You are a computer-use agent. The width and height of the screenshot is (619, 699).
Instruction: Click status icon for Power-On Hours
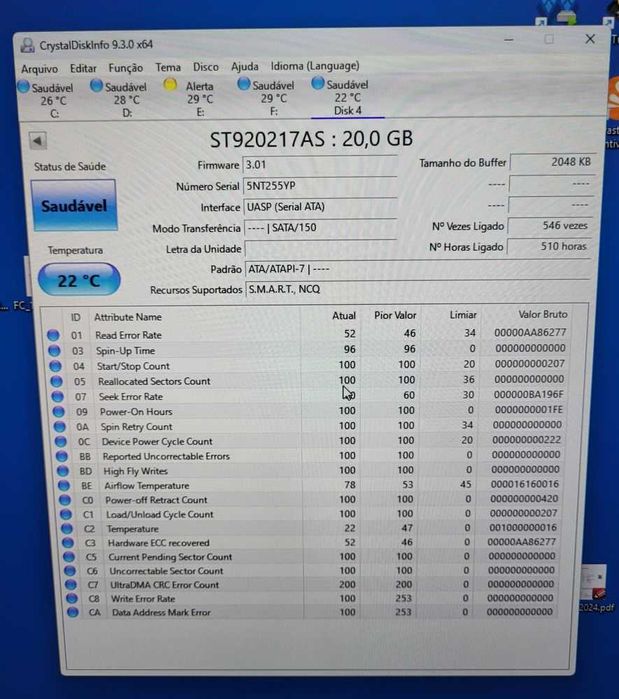58,411
